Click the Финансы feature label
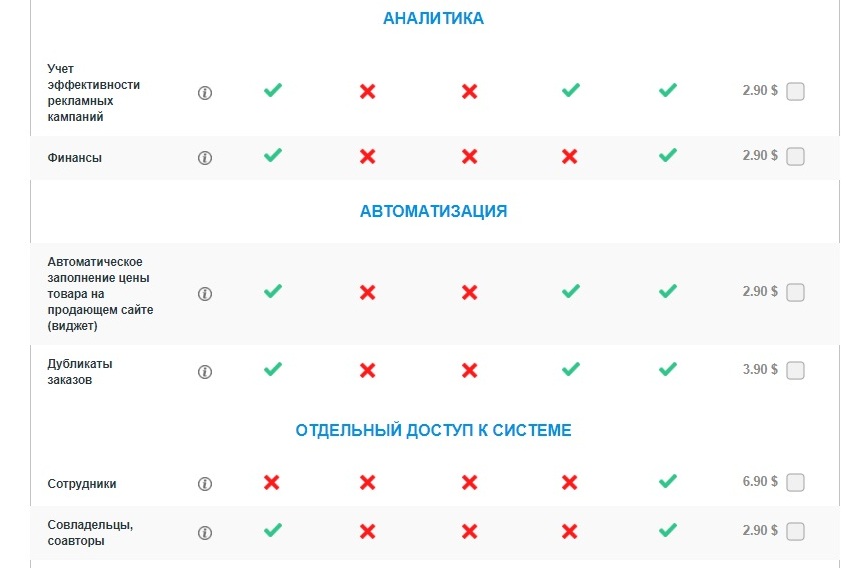This screenshot has height=568, width=865. [x=75, y=157]
